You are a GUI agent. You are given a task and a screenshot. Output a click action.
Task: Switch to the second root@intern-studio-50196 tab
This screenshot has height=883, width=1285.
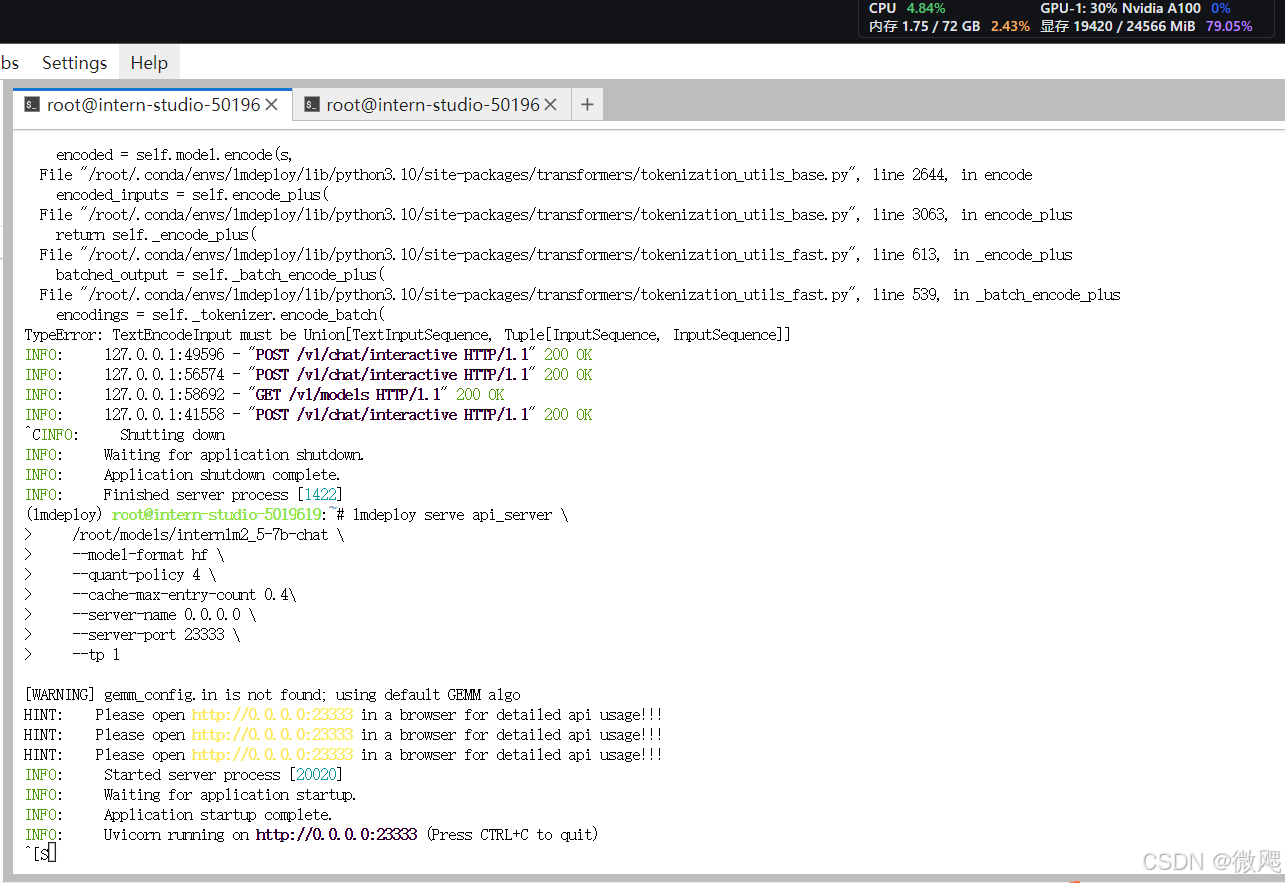point(430,103)
